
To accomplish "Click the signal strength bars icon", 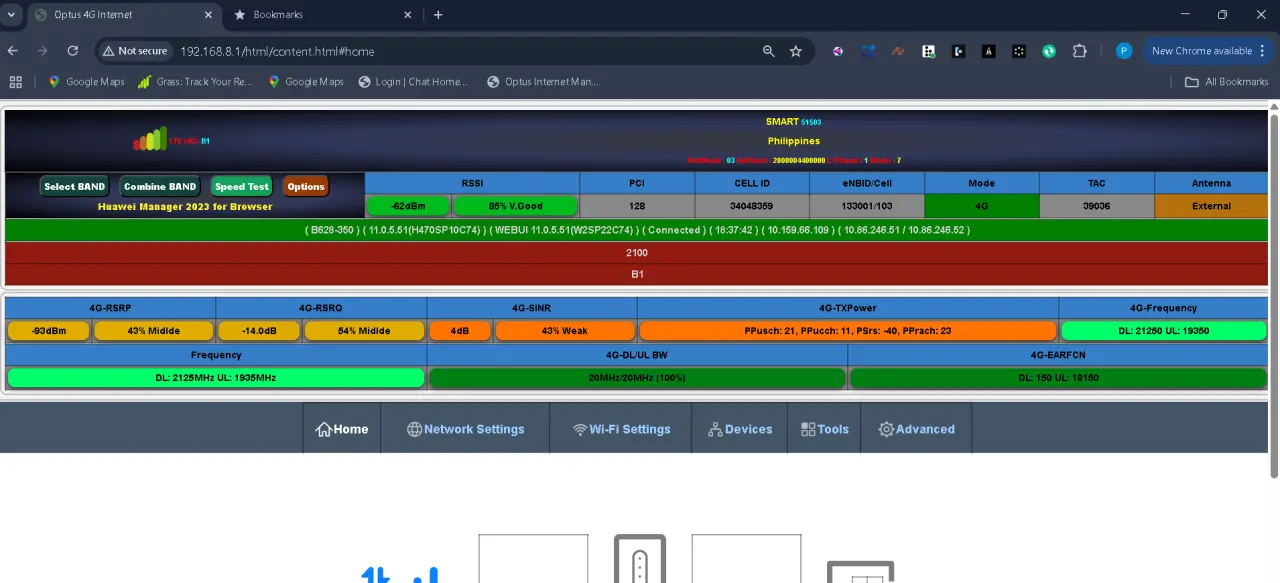I will (x=150, y=139).
